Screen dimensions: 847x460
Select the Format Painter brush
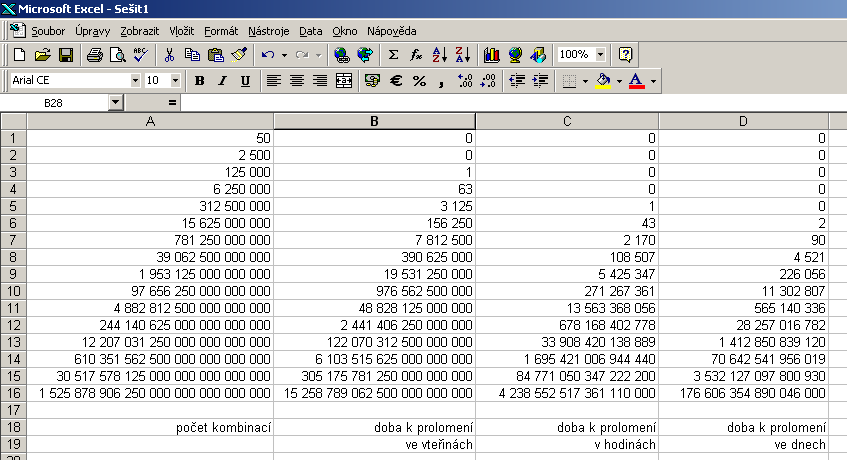coord(239,55)
